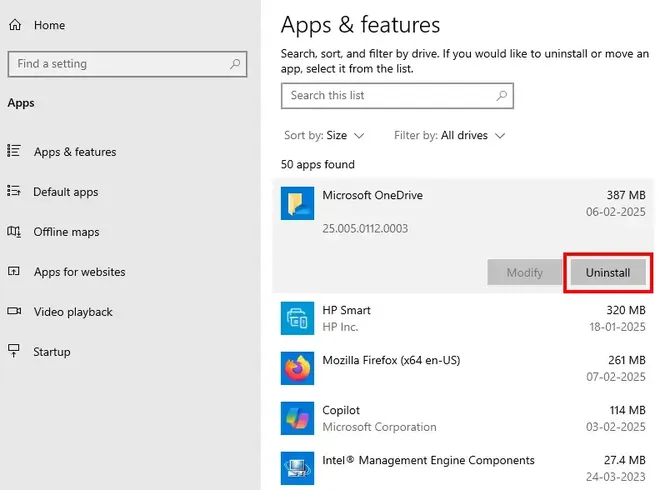Uninstall Microsoft OneDrive
660x490 pixels.
coord(608,272)
